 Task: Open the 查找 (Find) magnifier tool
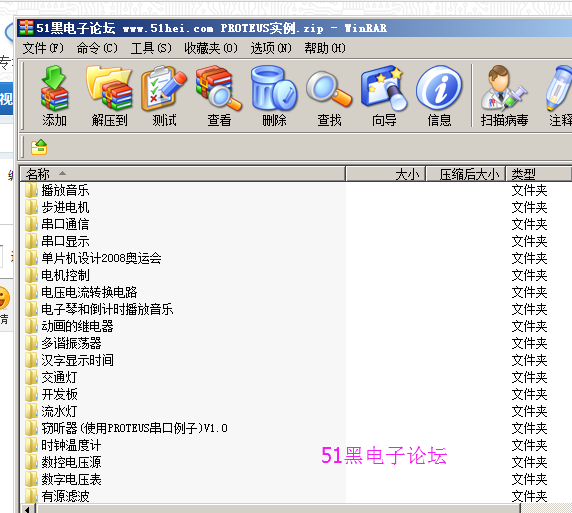click(329, 96)
